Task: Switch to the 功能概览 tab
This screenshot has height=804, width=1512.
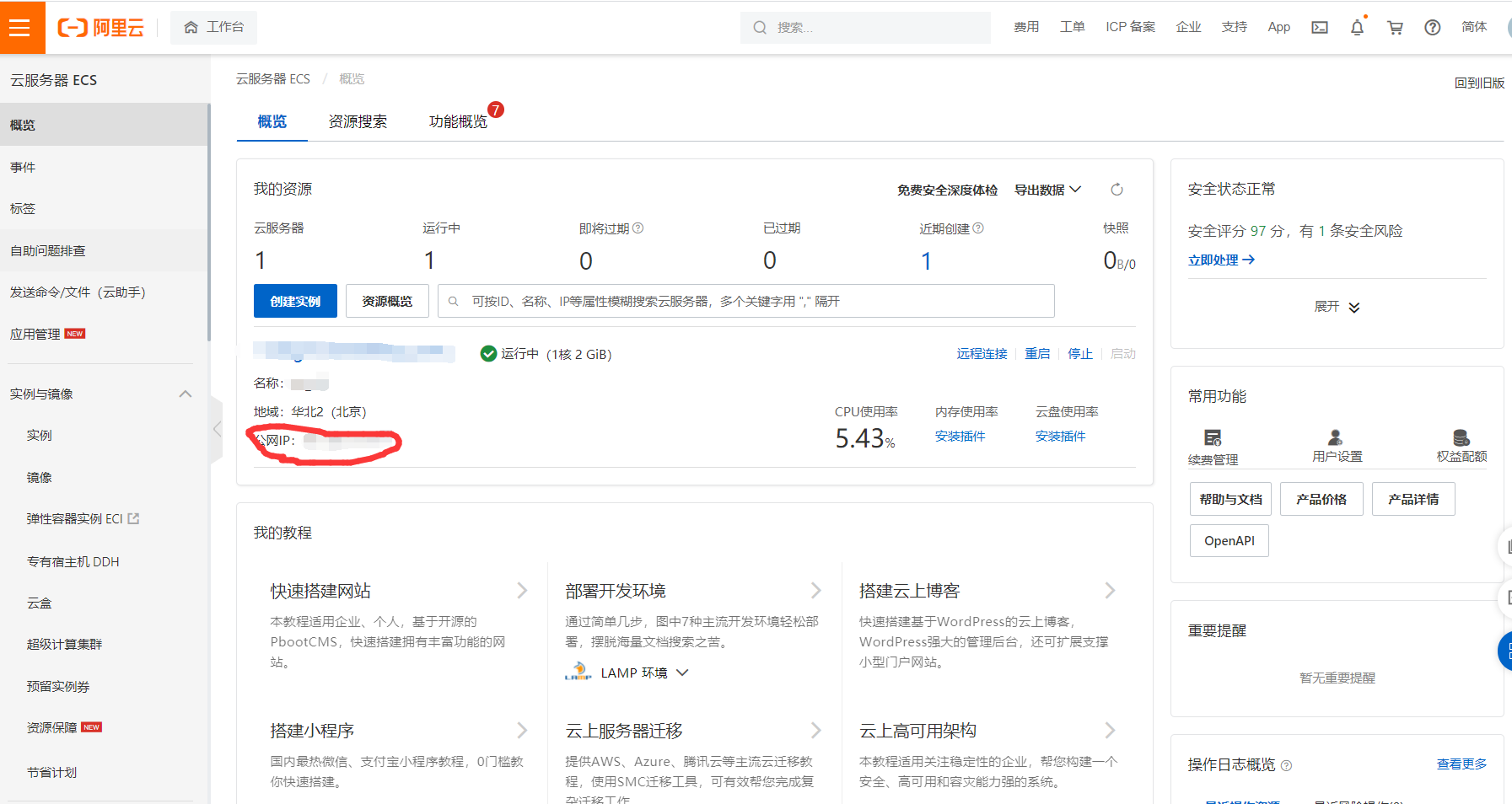Action: [458, 121]
